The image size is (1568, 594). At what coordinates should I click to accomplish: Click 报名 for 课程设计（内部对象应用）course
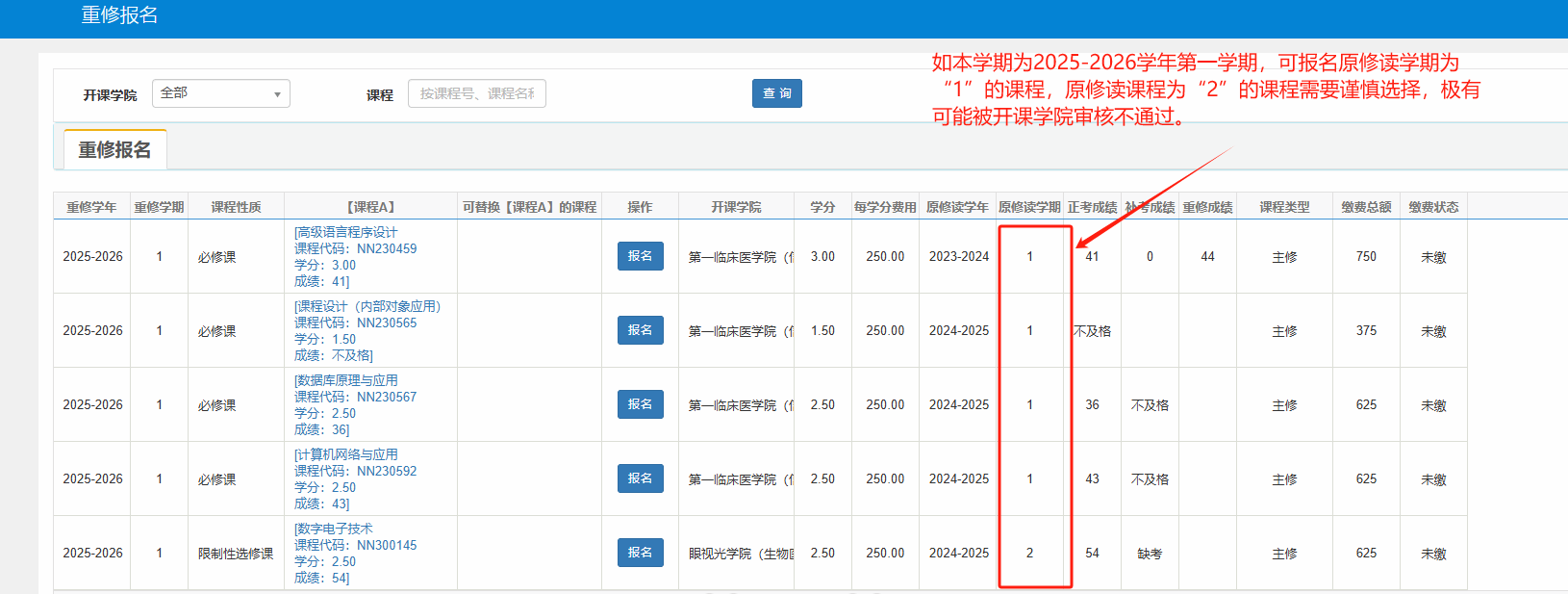point(640,330)
